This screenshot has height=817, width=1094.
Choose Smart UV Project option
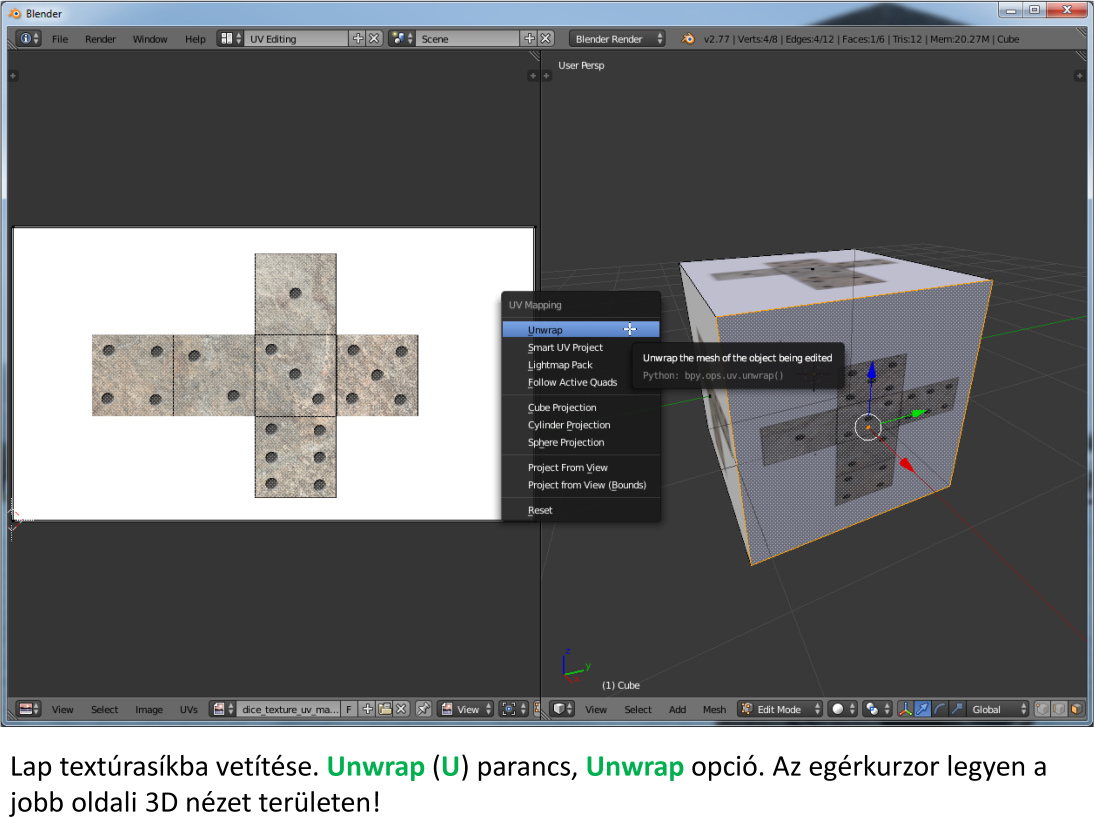(x=565, y=347)
